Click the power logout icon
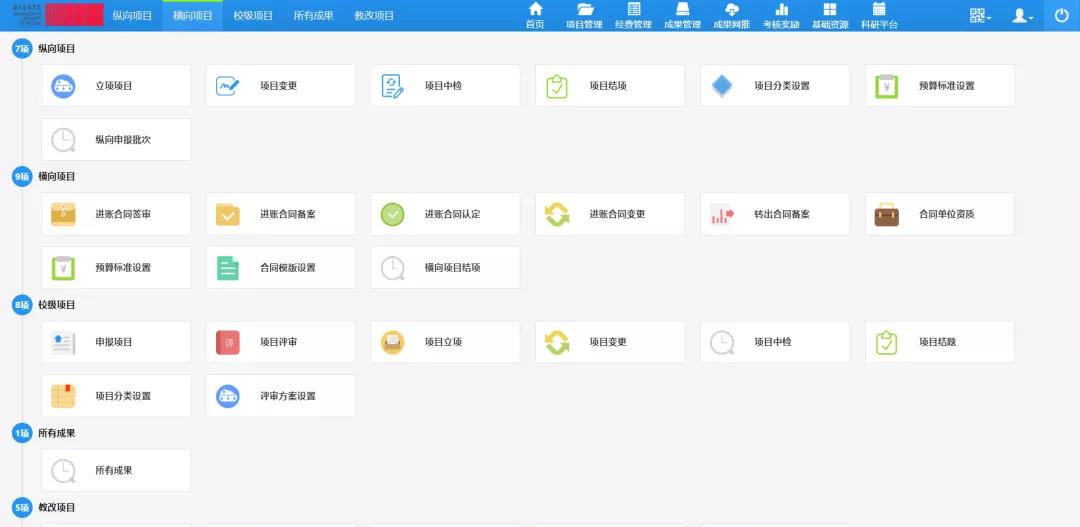Screen dimensions: 1080x527 pyautogui.click(x=1061, y=15)
